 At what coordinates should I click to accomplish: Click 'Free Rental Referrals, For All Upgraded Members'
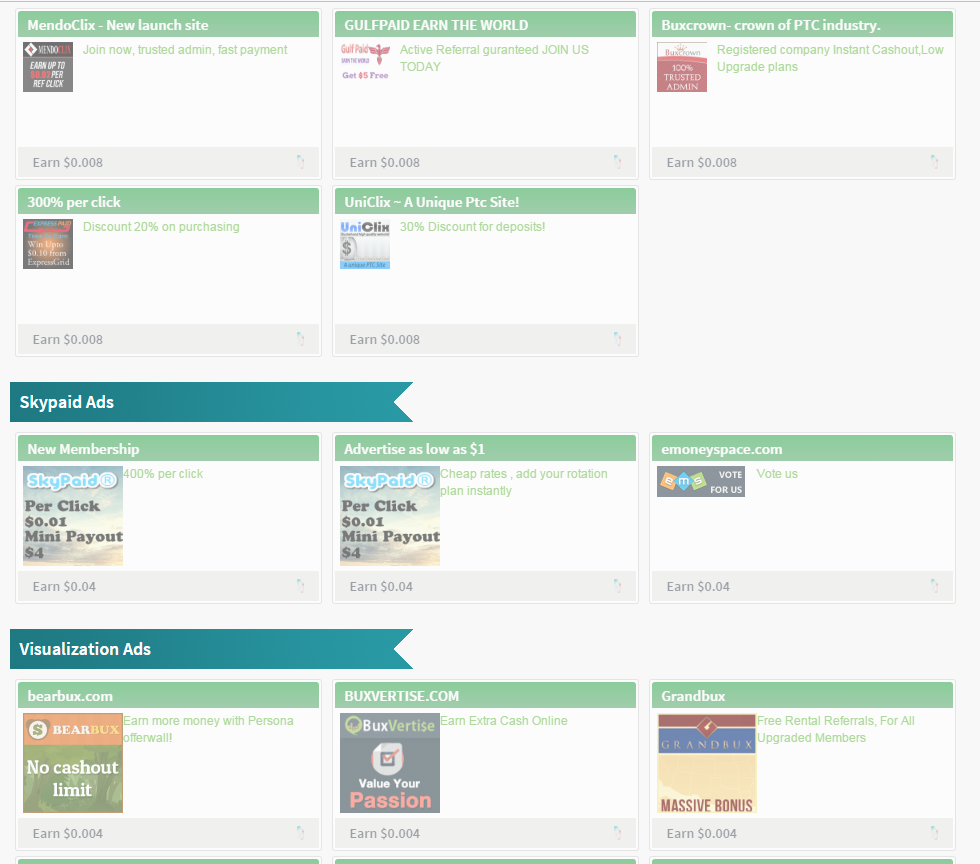point(836,729)
